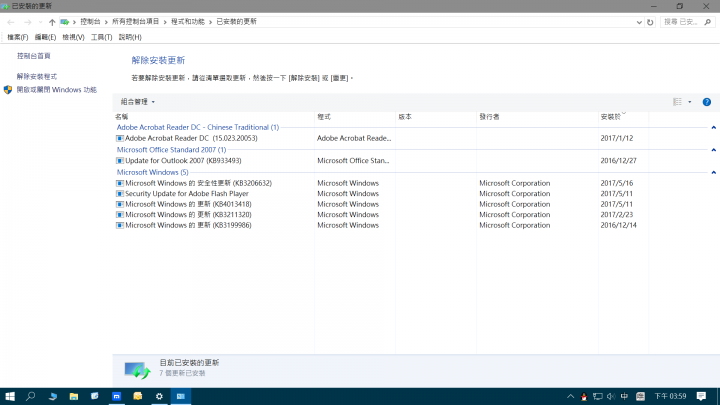
Task: Click the active Control Panel taskbar button
Action: [x=180, y=396]
